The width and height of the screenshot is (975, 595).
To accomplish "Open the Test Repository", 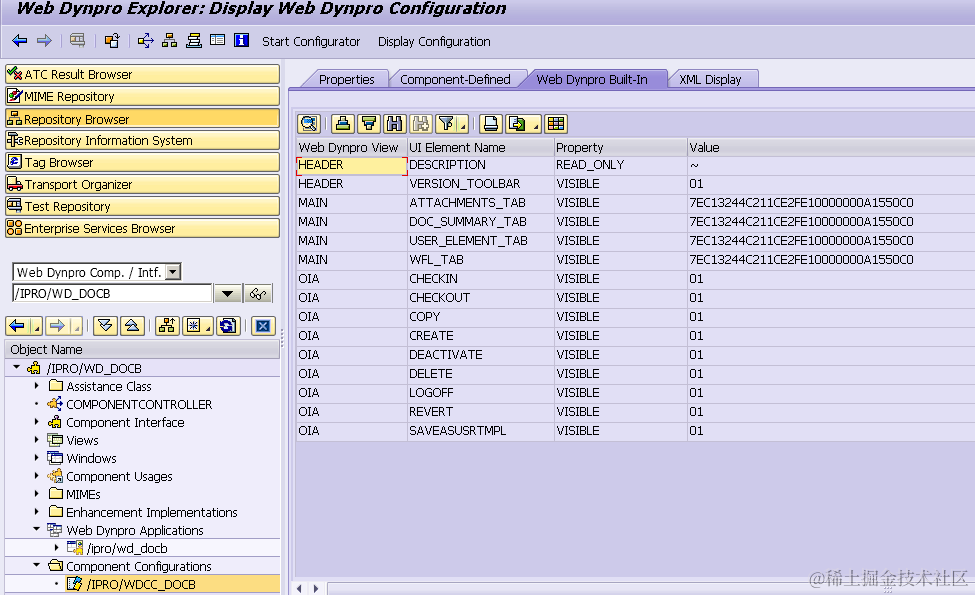I will point(142,206).
